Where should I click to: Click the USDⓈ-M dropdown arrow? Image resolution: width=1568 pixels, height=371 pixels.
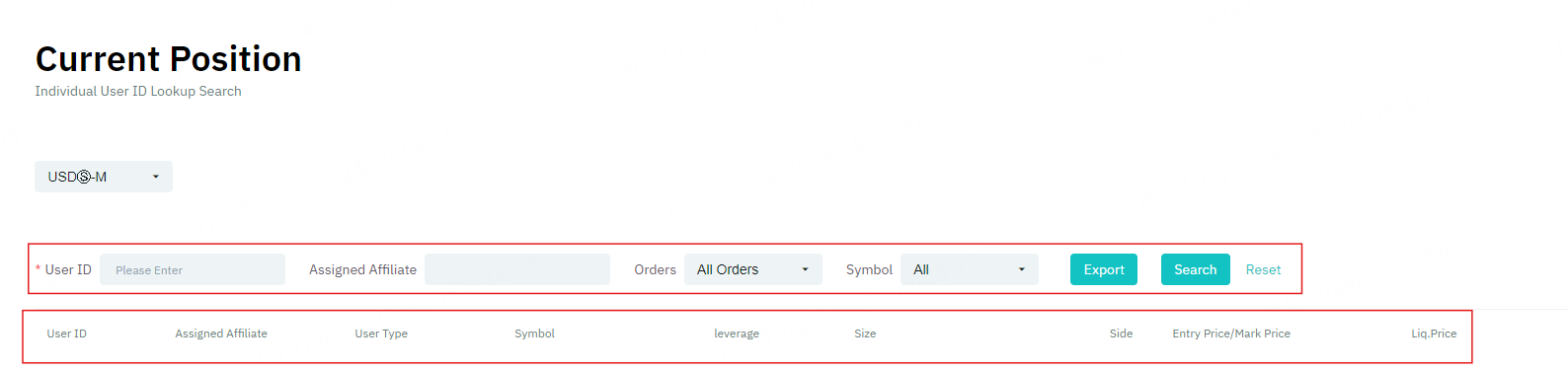(x=156, y=177)
